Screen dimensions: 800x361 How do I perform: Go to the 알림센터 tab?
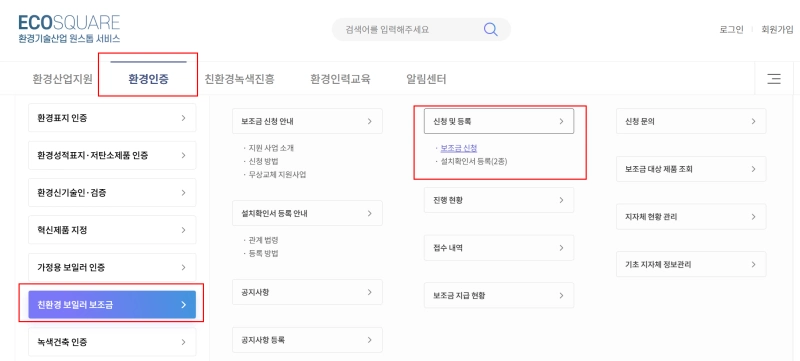coord(427,79)
